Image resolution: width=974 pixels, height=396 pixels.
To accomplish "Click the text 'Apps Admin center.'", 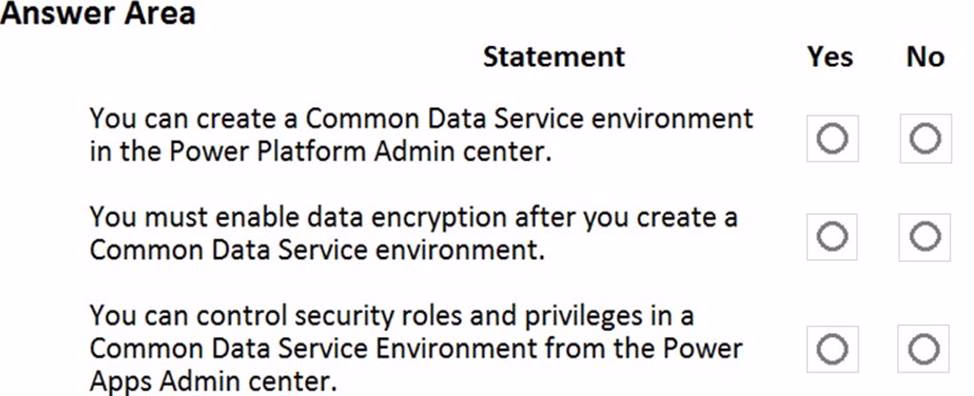I will point(213,382).
